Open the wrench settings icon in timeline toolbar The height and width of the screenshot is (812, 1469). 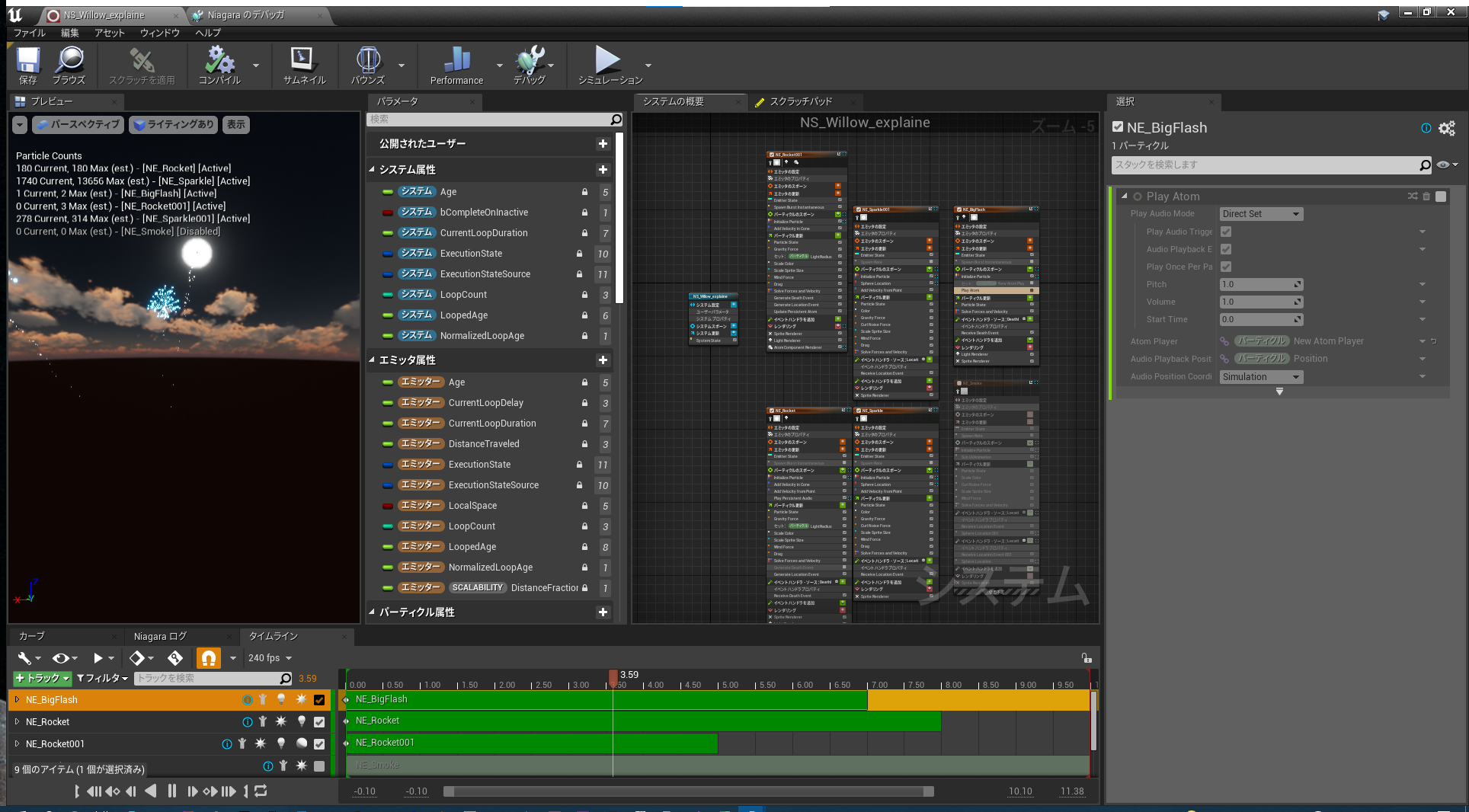23,657
